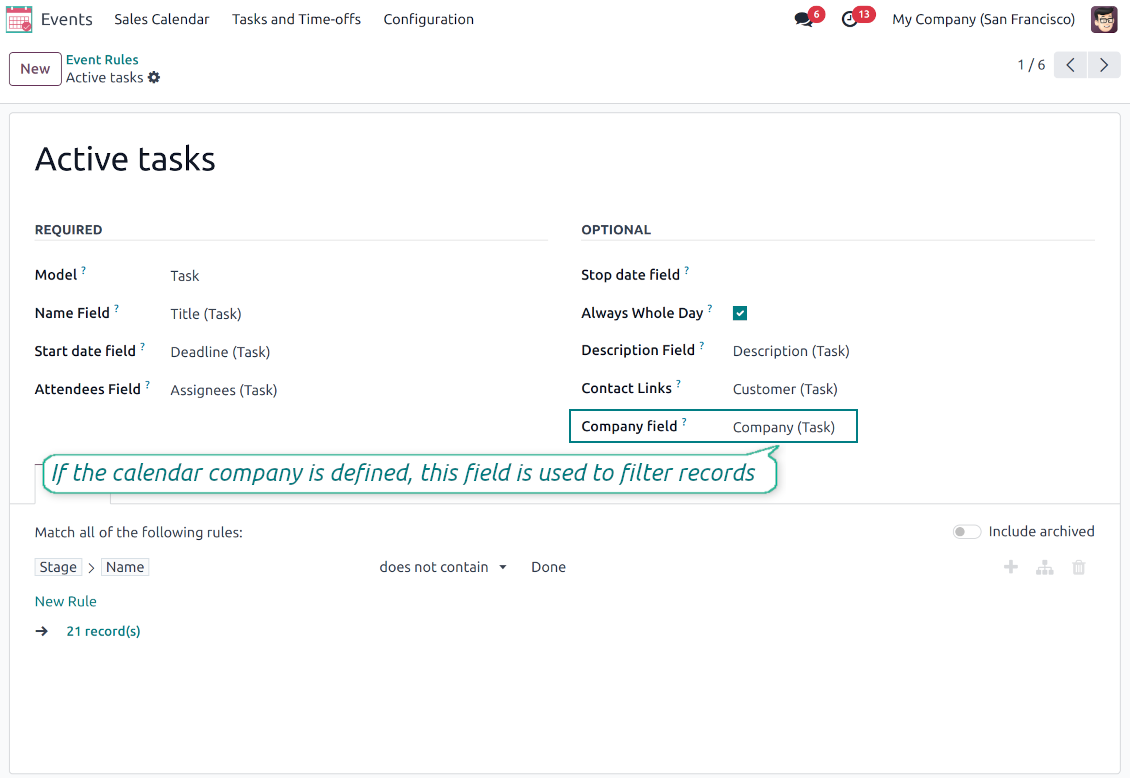Image resolution: width=1130 pixels, height=778 pixels.
Task: Add branch with the hierarchy icon
Action: click(x=1045, y=568)
